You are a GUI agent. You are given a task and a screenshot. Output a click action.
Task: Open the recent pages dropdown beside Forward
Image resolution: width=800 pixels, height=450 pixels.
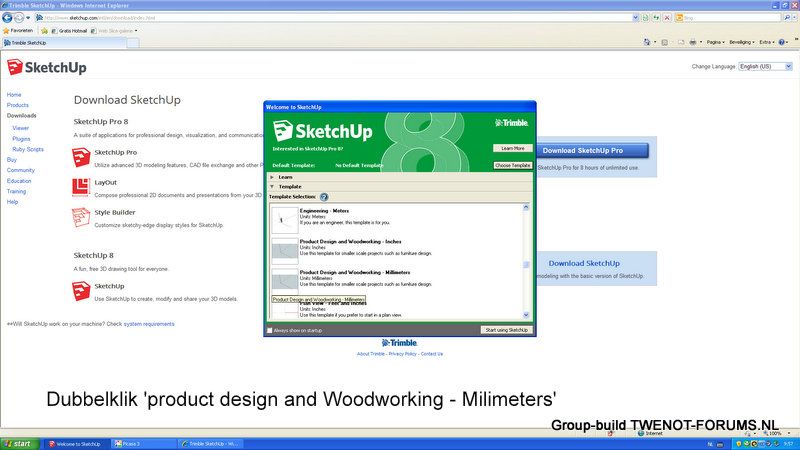click(x=28, y=18)
